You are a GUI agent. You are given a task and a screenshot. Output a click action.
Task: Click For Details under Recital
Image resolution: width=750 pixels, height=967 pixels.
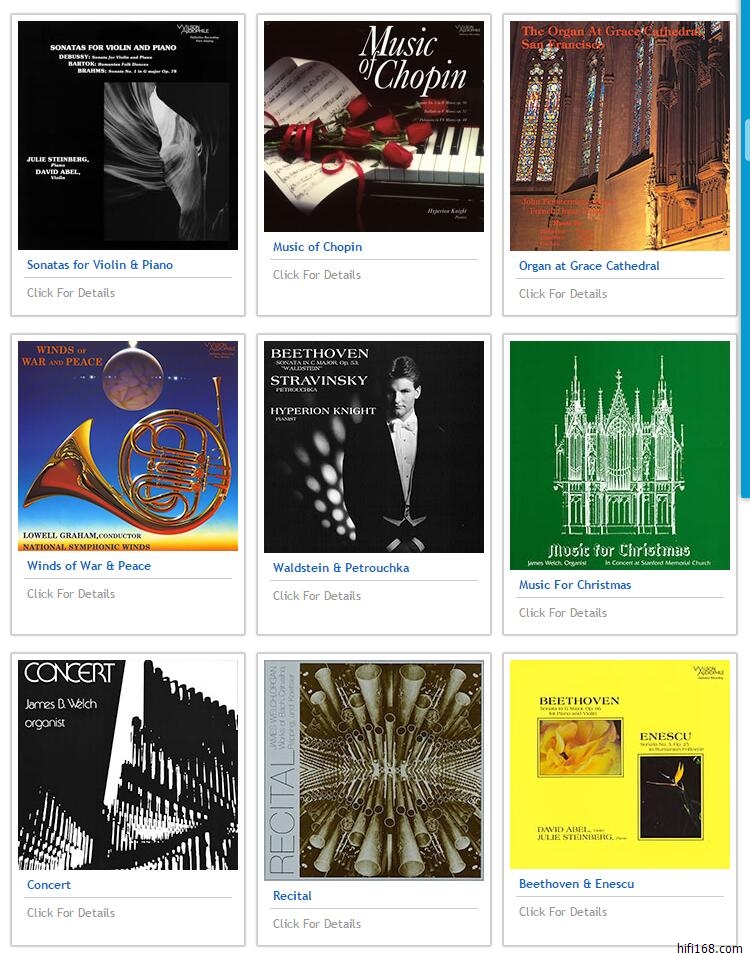click(317, 923)
